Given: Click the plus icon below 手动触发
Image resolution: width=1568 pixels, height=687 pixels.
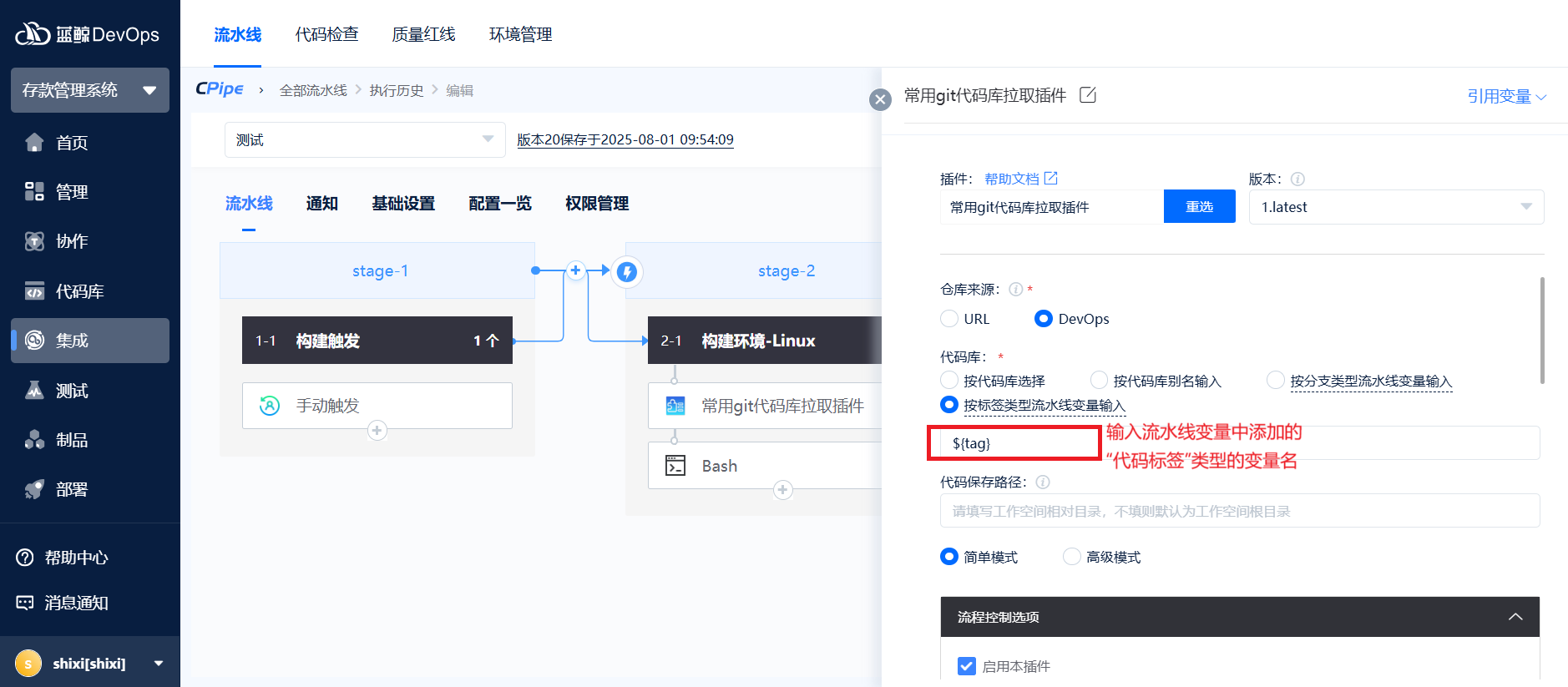Looking at the screenshot, I should 377,431.
